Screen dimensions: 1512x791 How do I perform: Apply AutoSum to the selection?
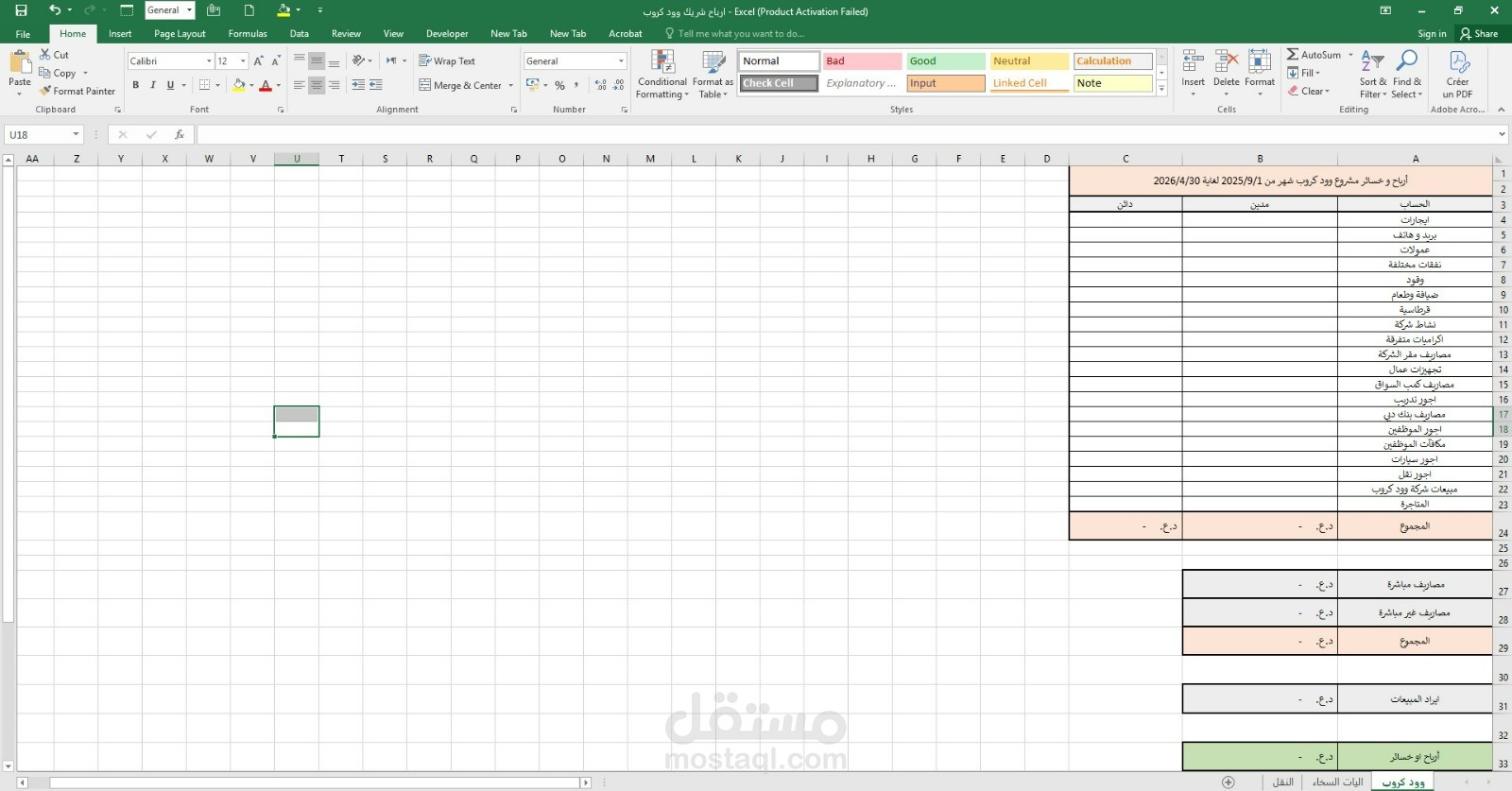1314,55
